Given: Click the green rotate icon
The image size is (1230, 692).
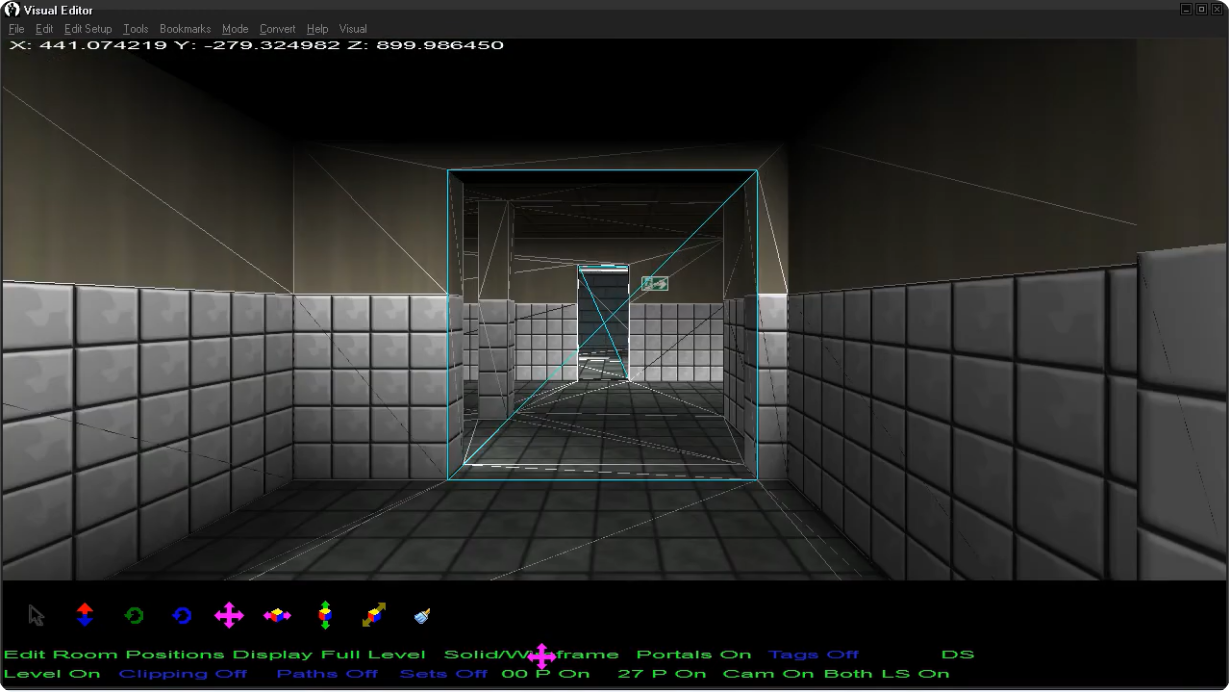Looking at the screenshot, I should pyautogui.click(x=134, y=615).
